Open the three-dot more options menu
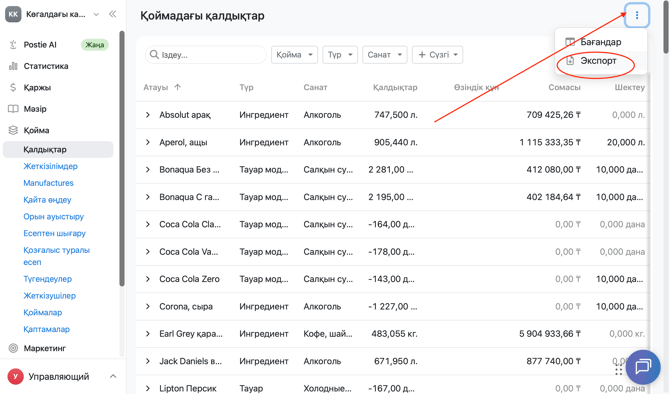 637,15
